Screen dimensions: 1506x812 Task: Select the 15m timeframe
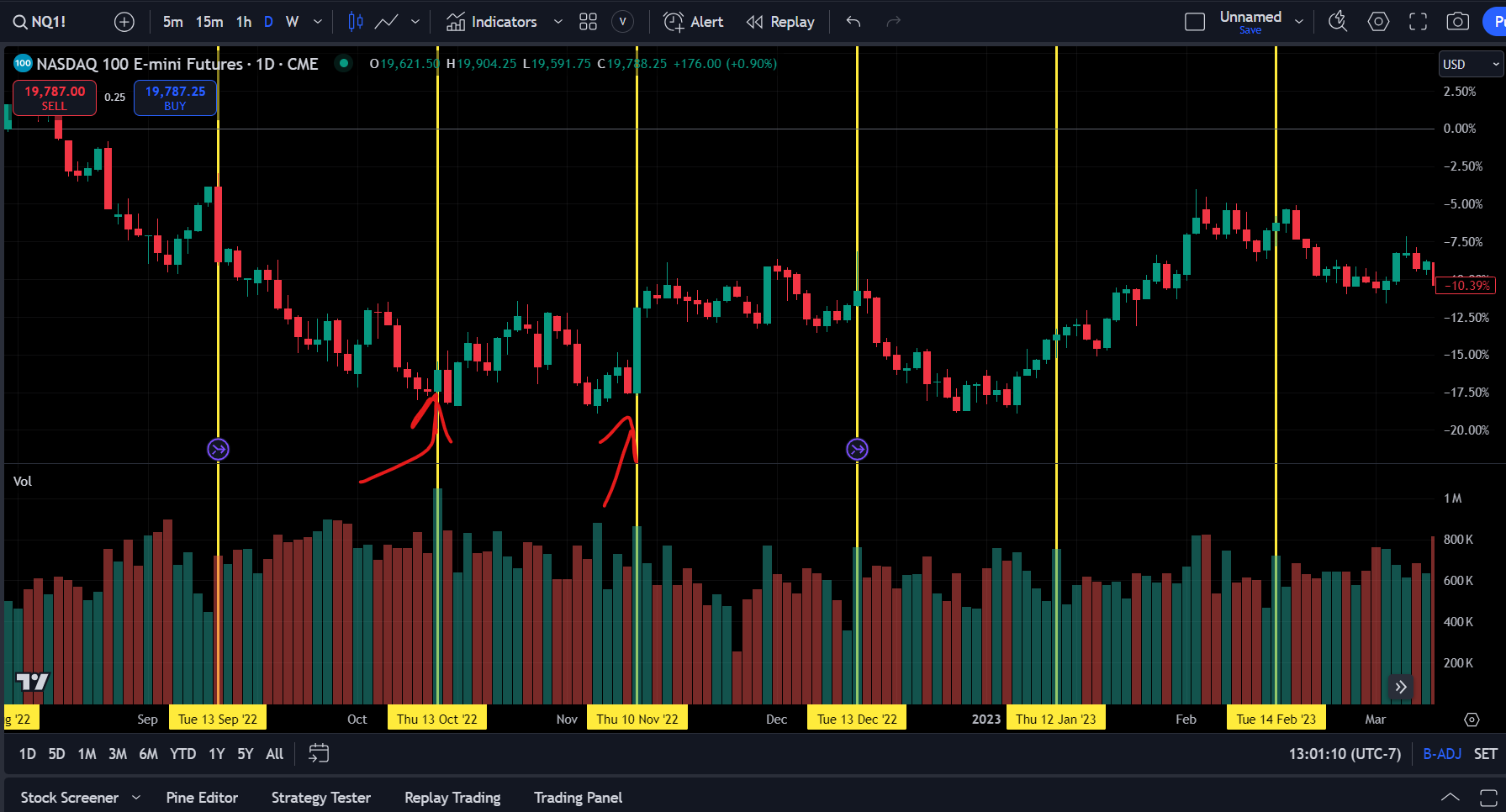[209, 22]
